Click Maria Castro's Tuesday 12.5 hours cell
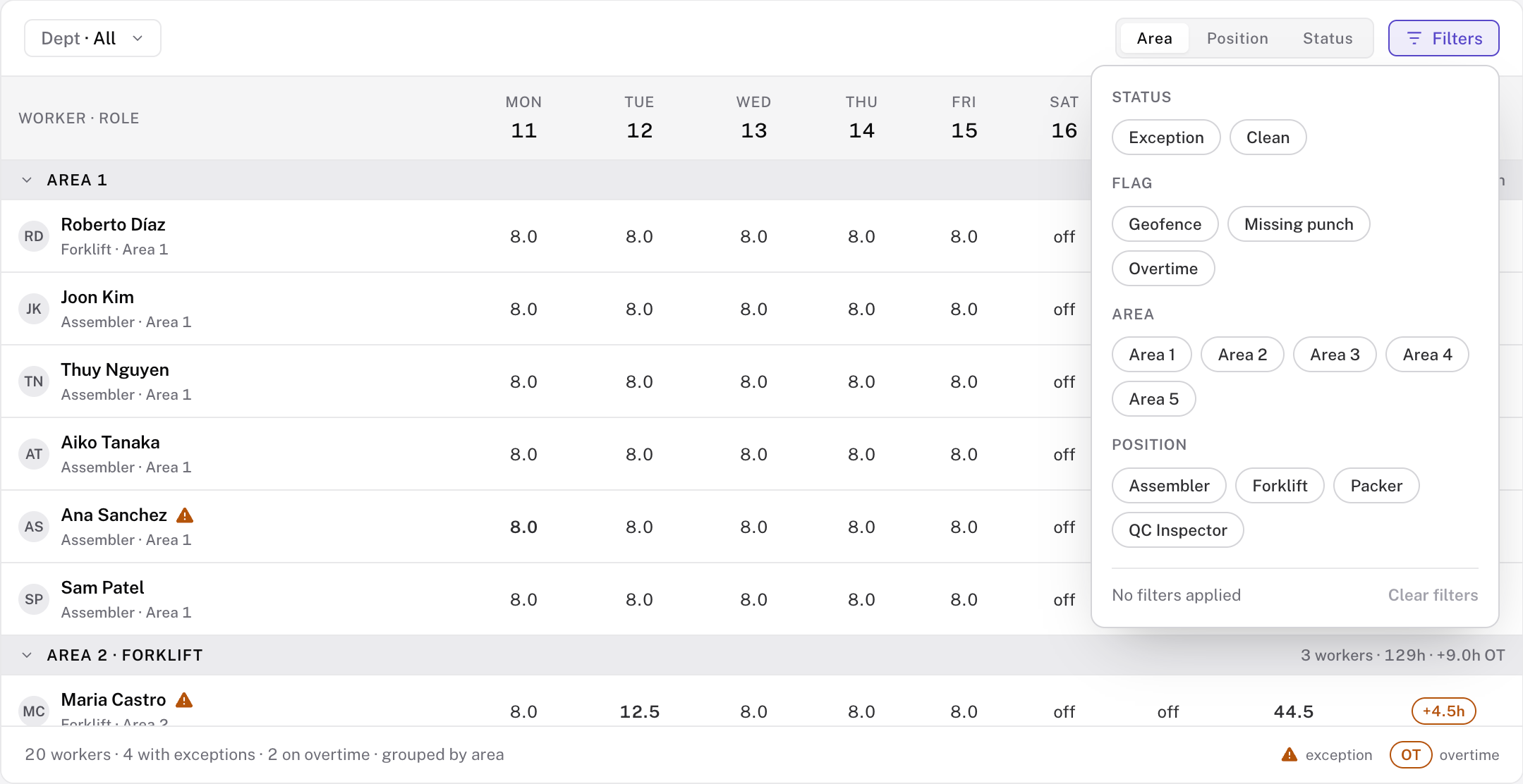This screenshot has width=1523, height=784. tap(639, 711)
